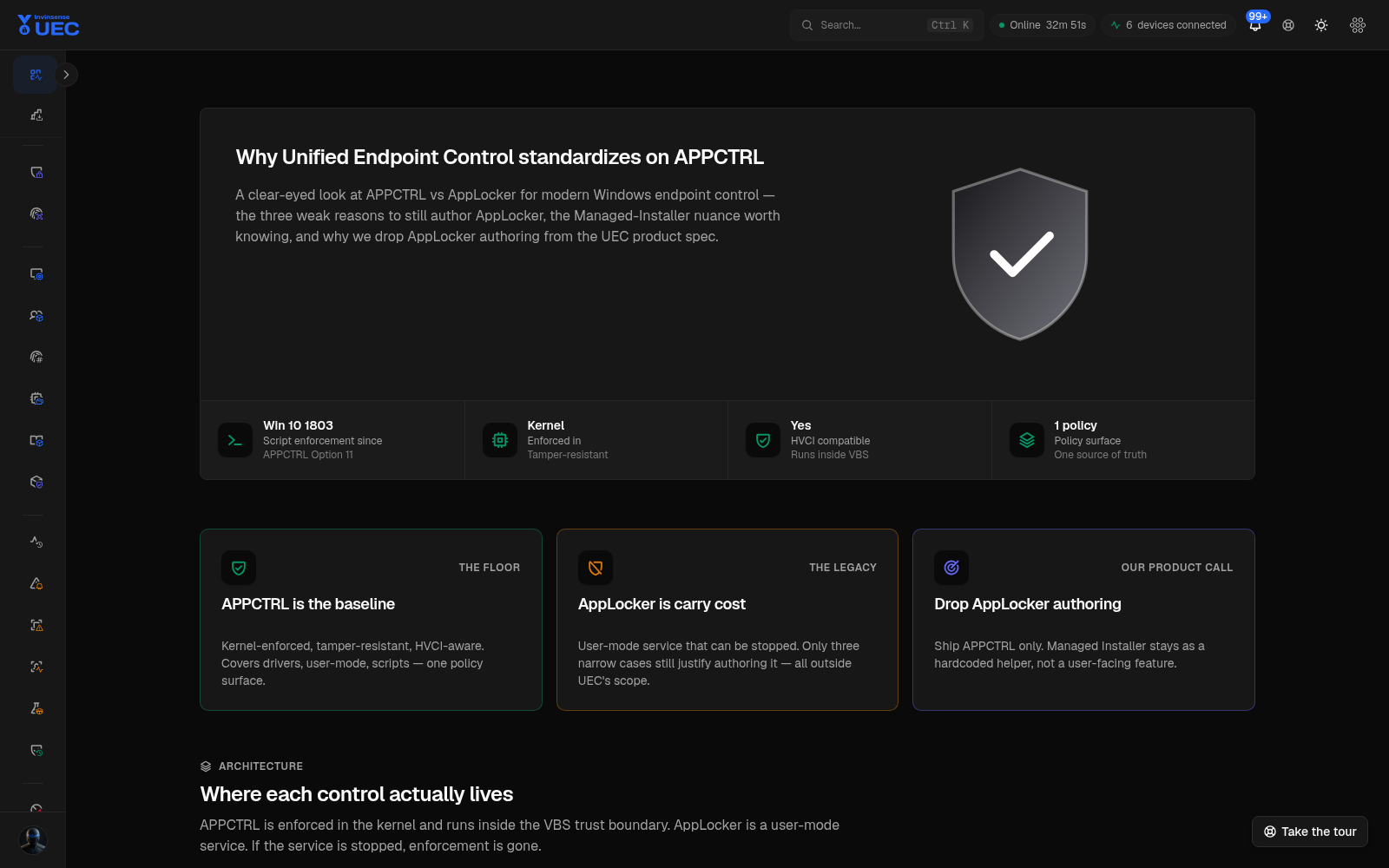Open the scan activity pulse sidebar icon
This screenshot has width=1389, height=868.
point(36,667)
